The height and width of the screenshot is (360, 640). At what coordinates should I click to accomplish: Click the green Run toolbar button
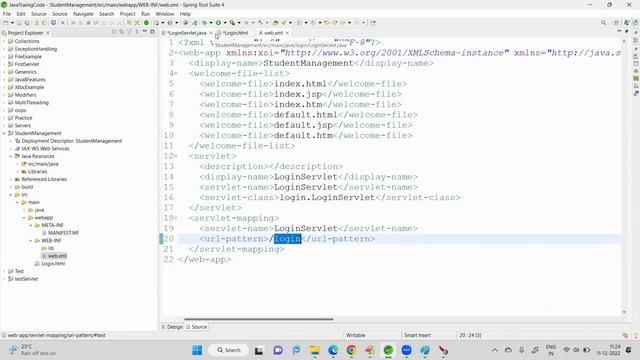coord(218,23)
